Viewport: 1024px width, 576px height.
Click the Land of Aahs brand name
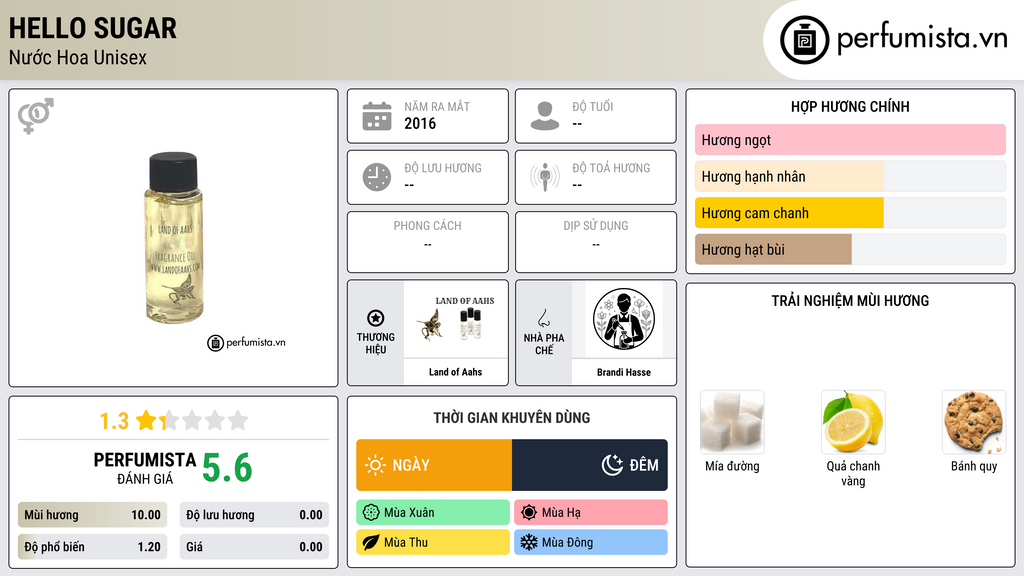455,372
